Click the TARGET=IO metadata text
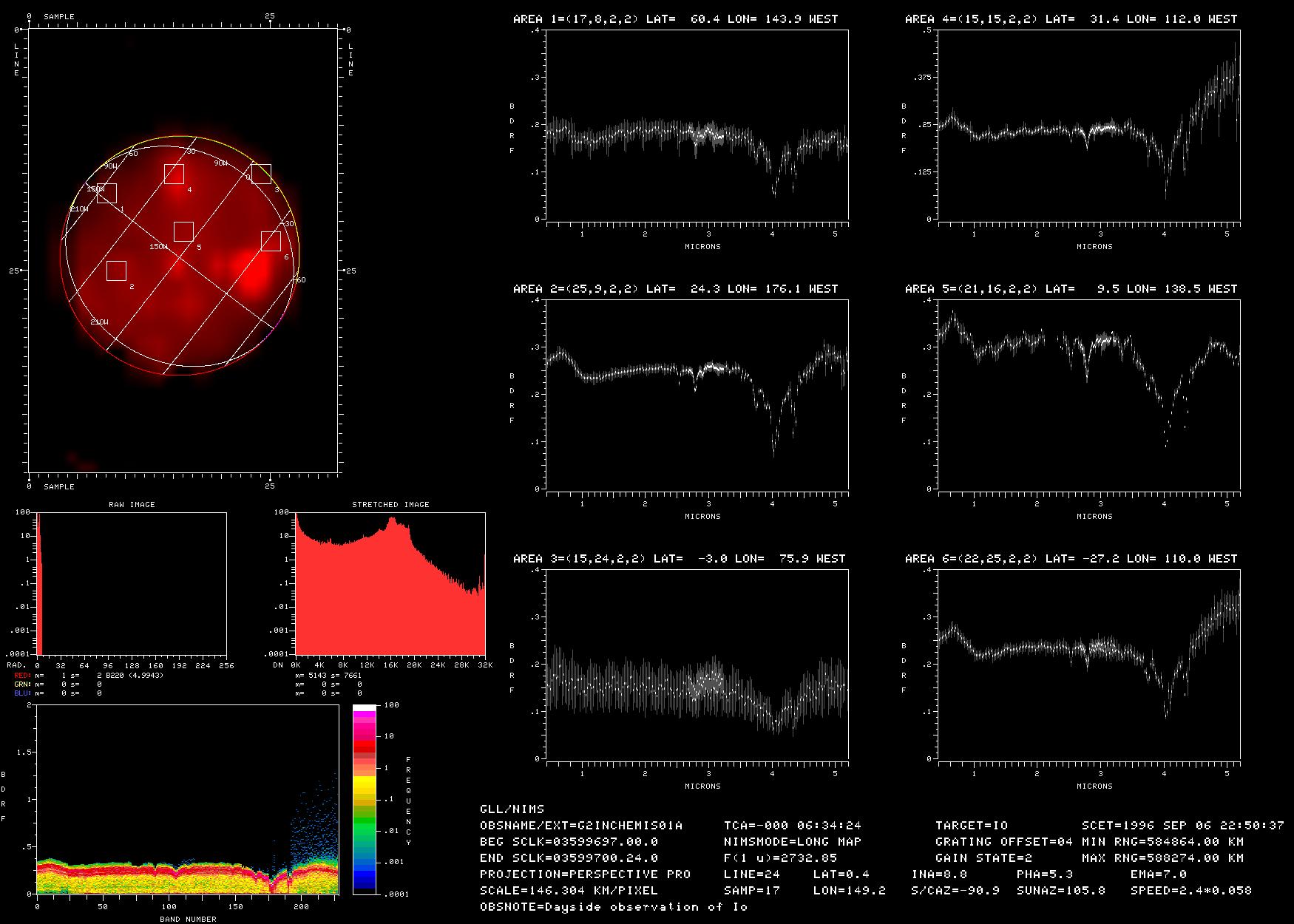 971,825
